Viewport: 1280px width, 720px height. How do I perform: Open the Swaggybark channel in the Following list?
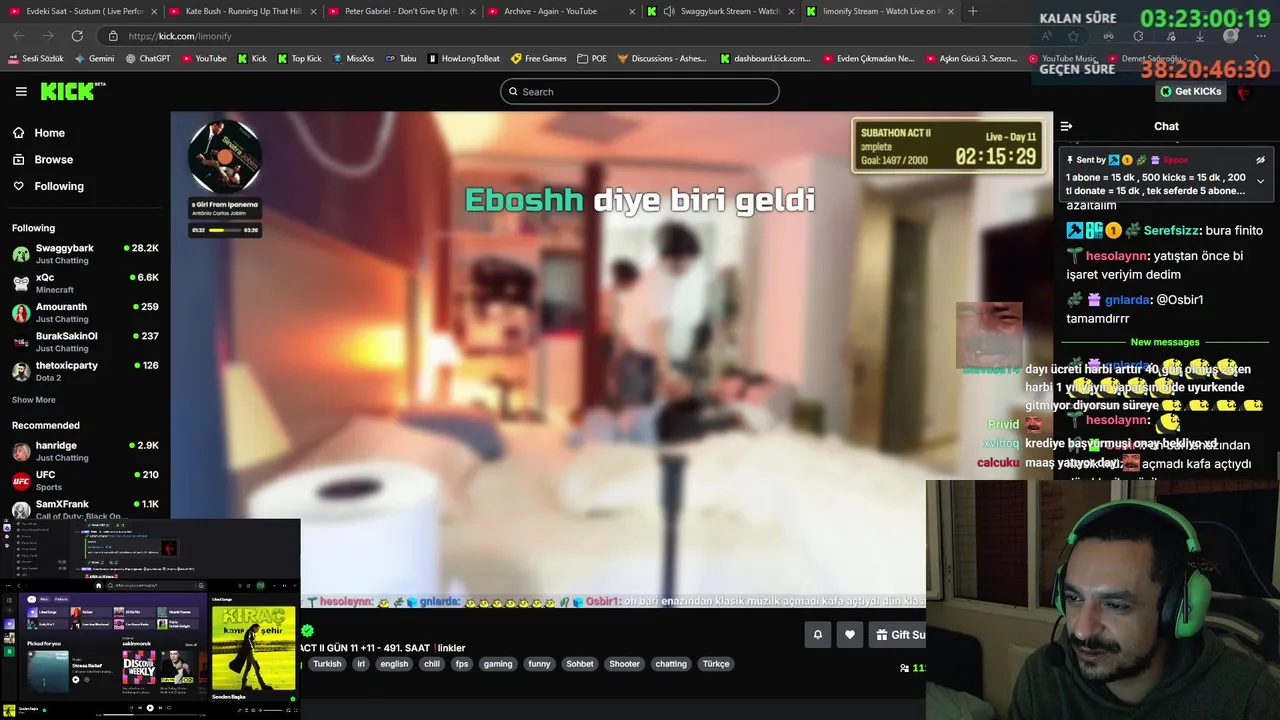[x=85, y=254]
